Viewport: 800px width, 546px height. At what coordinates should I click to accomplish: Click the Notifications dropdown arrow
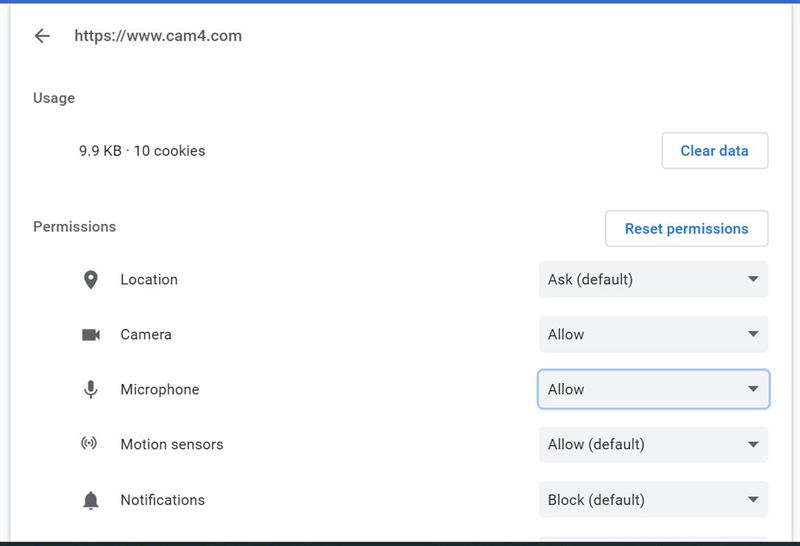click(x=753, y=500)
